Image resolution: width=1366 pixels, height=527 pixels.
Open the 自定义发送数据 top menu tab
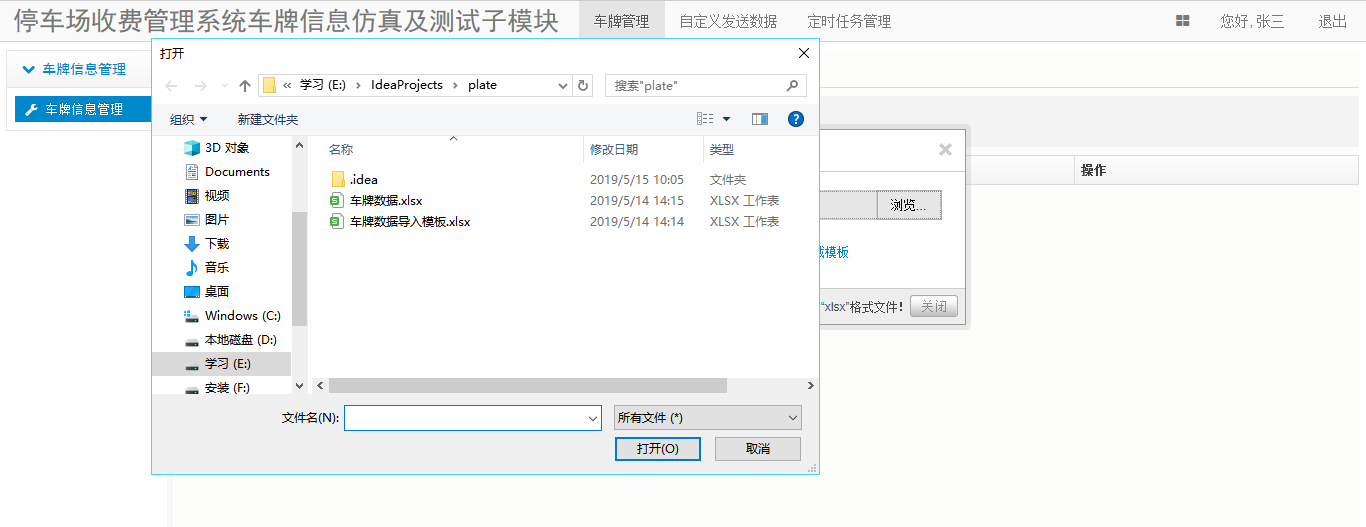click(x=728, y=21)
